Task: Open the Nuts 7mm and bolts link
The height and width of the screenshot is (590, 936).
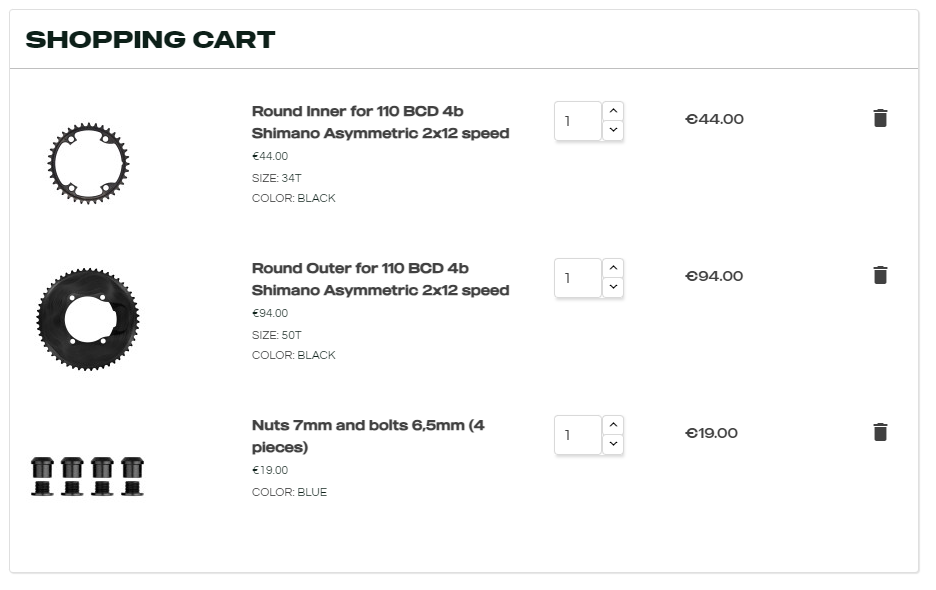Action: pyautogui.click(x=368, y=436)
